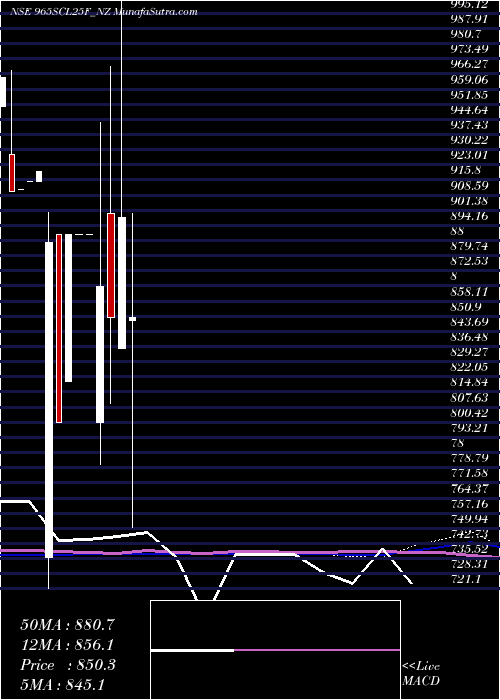Screen dimensions: 500x700
Task: Click the <<Live MACD label
Action: 421,673
